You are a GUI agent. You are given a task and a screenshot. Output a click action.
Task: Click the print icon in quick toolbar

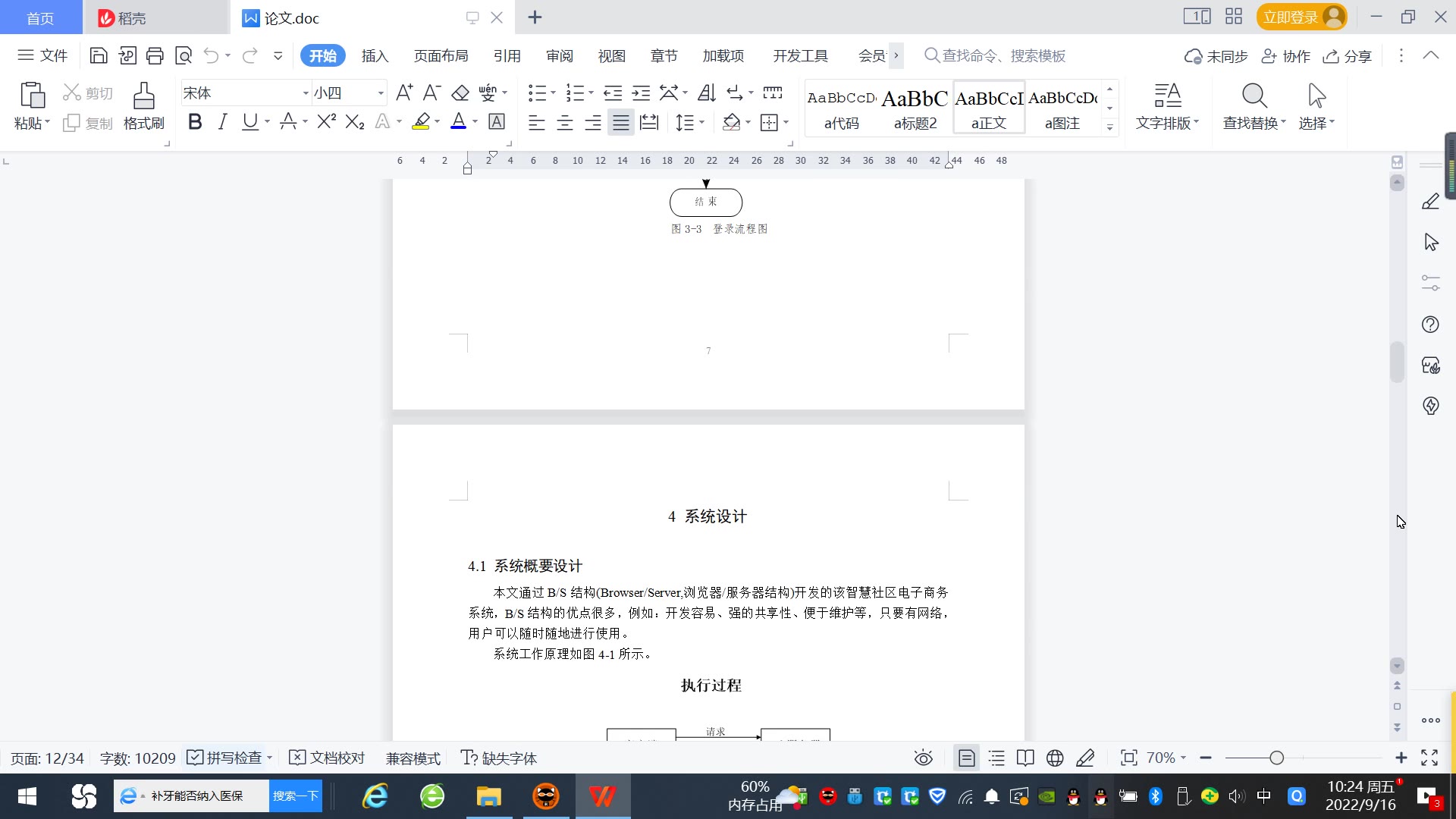(x=155, y=55)
